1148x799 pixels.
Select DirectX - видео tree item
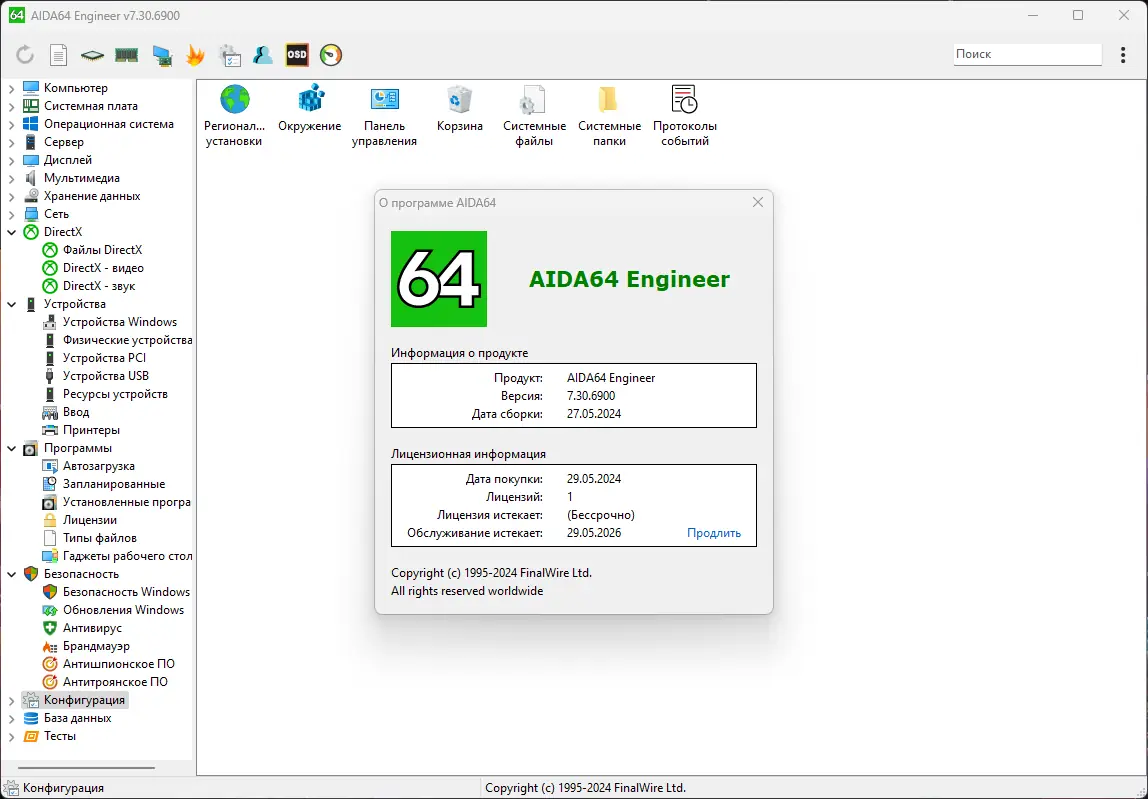click(103, 268)
